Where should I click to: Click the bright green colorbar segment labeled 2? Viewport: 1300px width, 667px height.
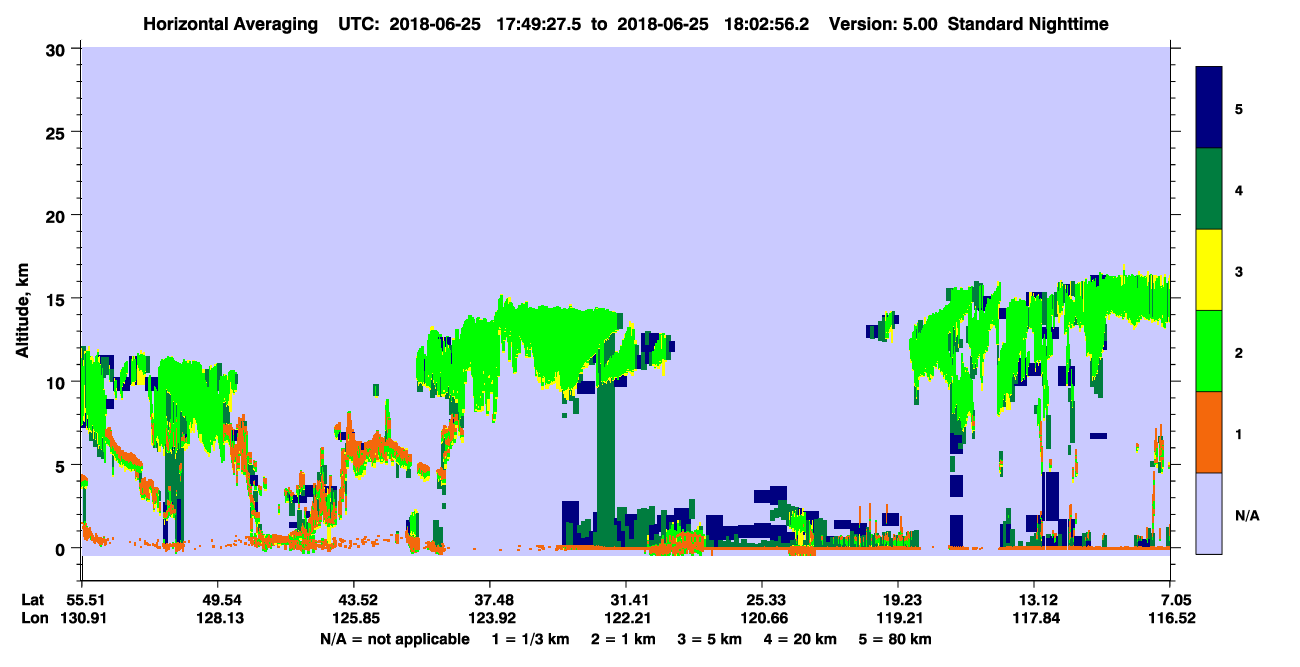[x=1209, y=351]
